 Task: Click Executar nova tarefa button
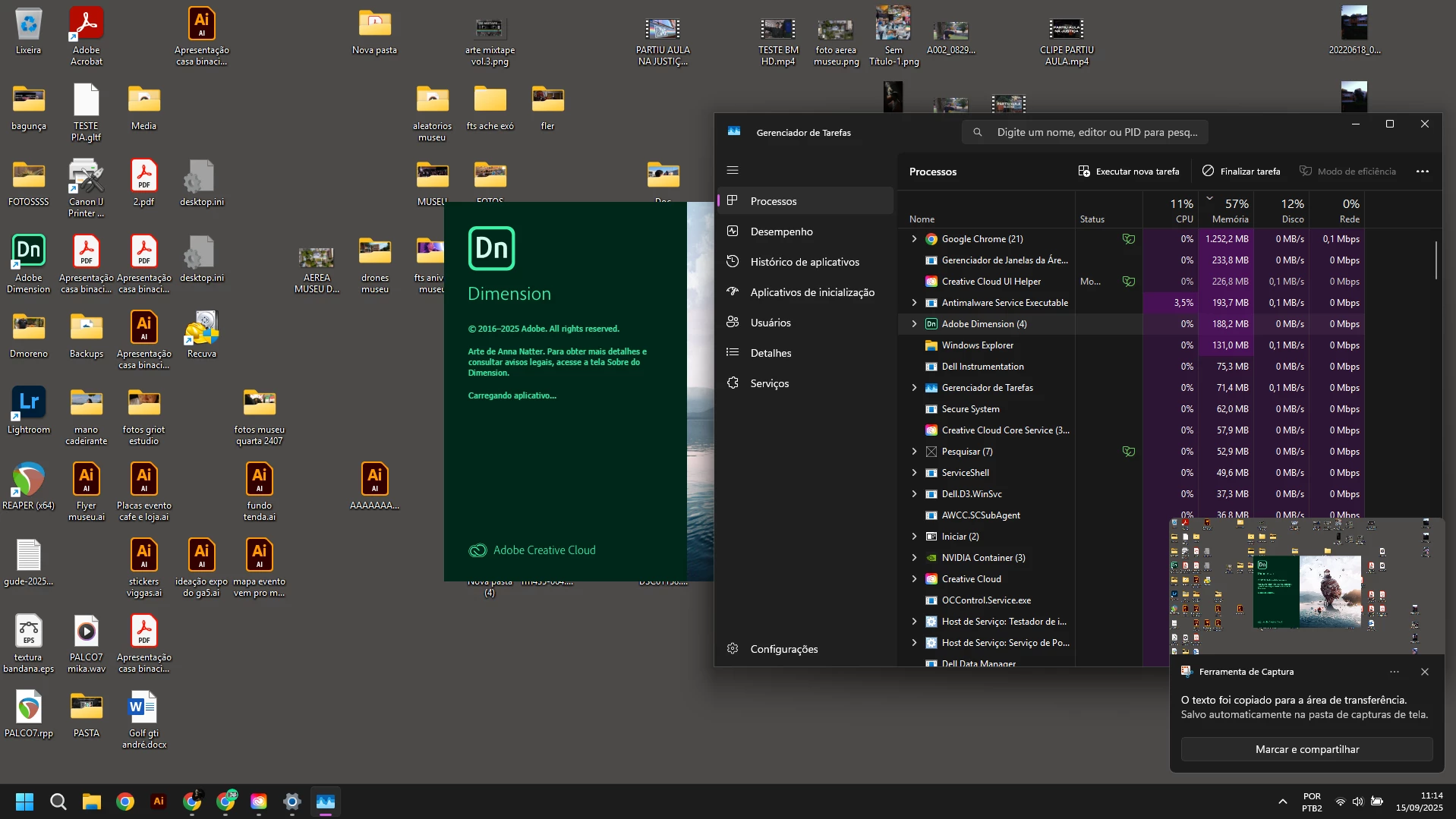coord(1129,172)
